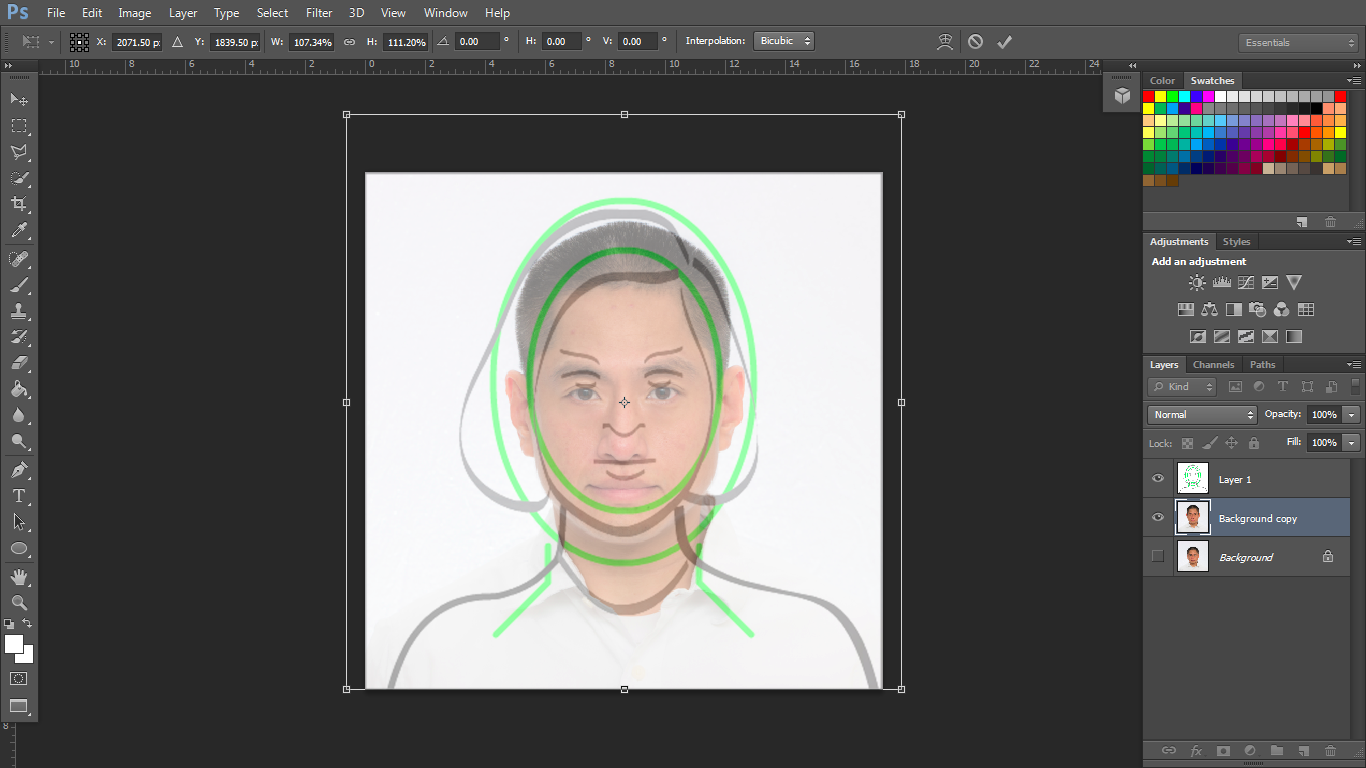Open the Levels adjustment
The height and width of the screenshot is (768, 1366).
click(x=1221, y=282)
